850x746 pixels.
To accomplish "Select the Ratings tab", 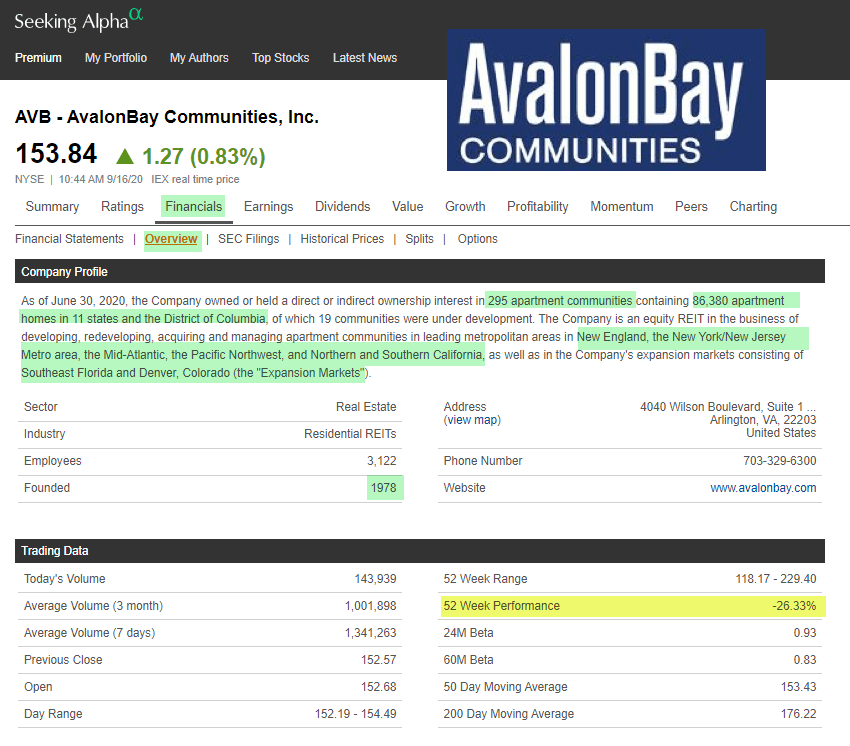I will (122, 207).
